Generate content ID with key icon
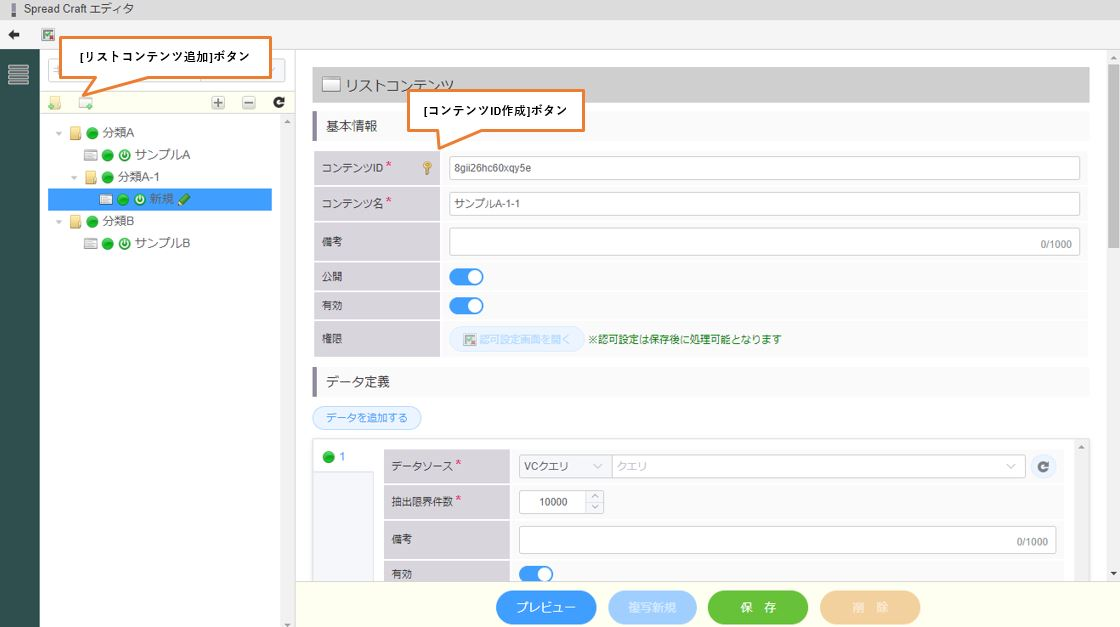1120x627 pixels. [x=427, y=168]
